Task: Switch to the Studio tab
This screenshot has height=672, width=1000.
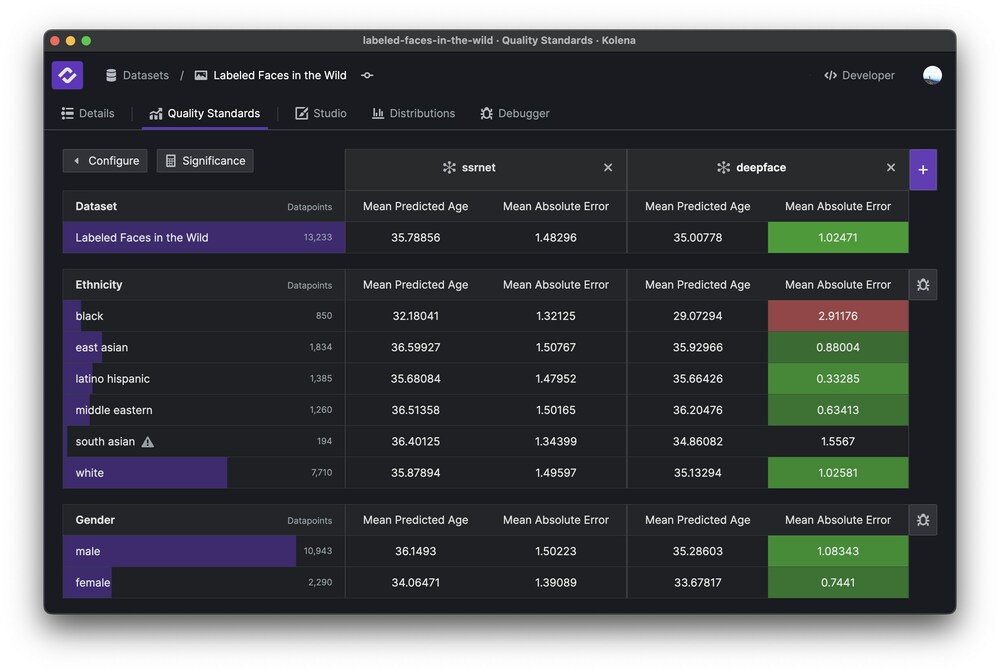Action: 320,113
